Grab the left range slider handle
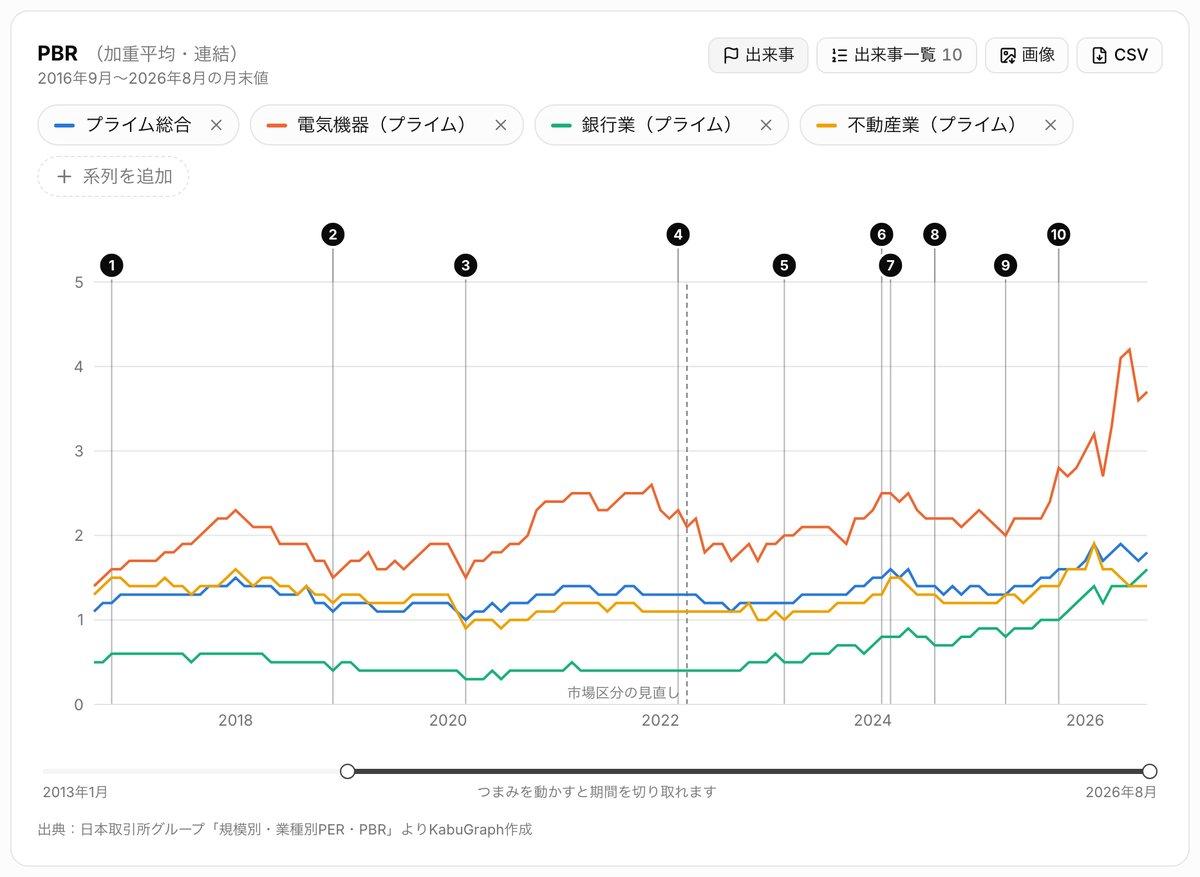The width and height of the screenshot is (1200, 877). (x=347, y=771)
